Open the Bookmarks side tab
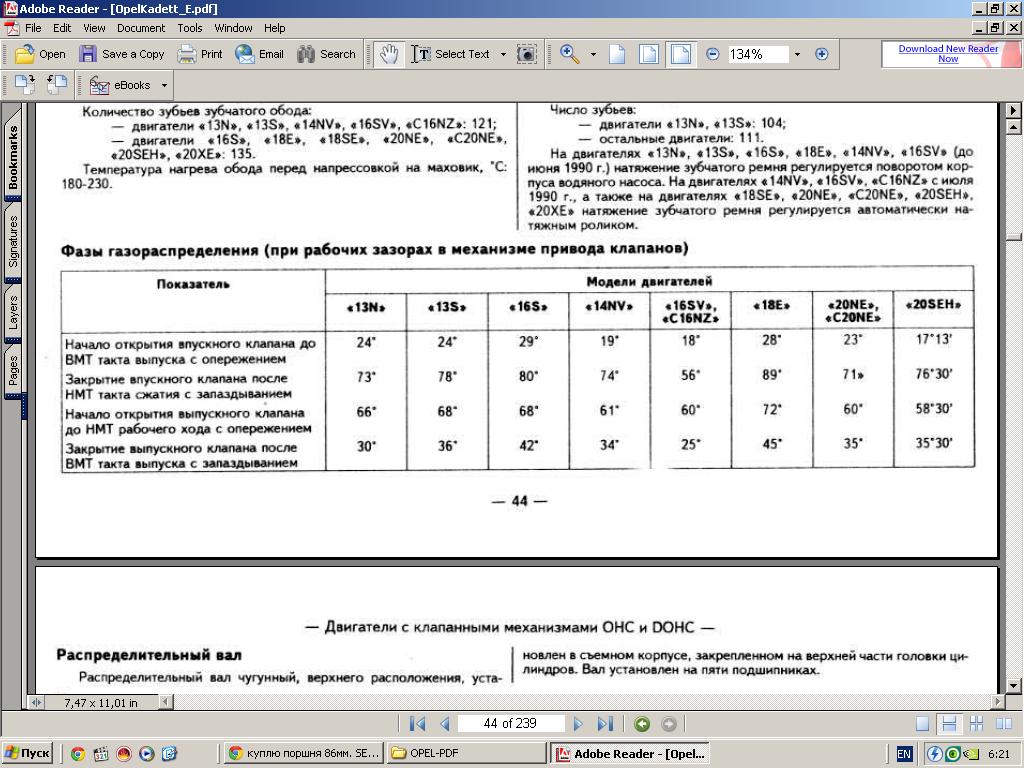 point(13,158)
